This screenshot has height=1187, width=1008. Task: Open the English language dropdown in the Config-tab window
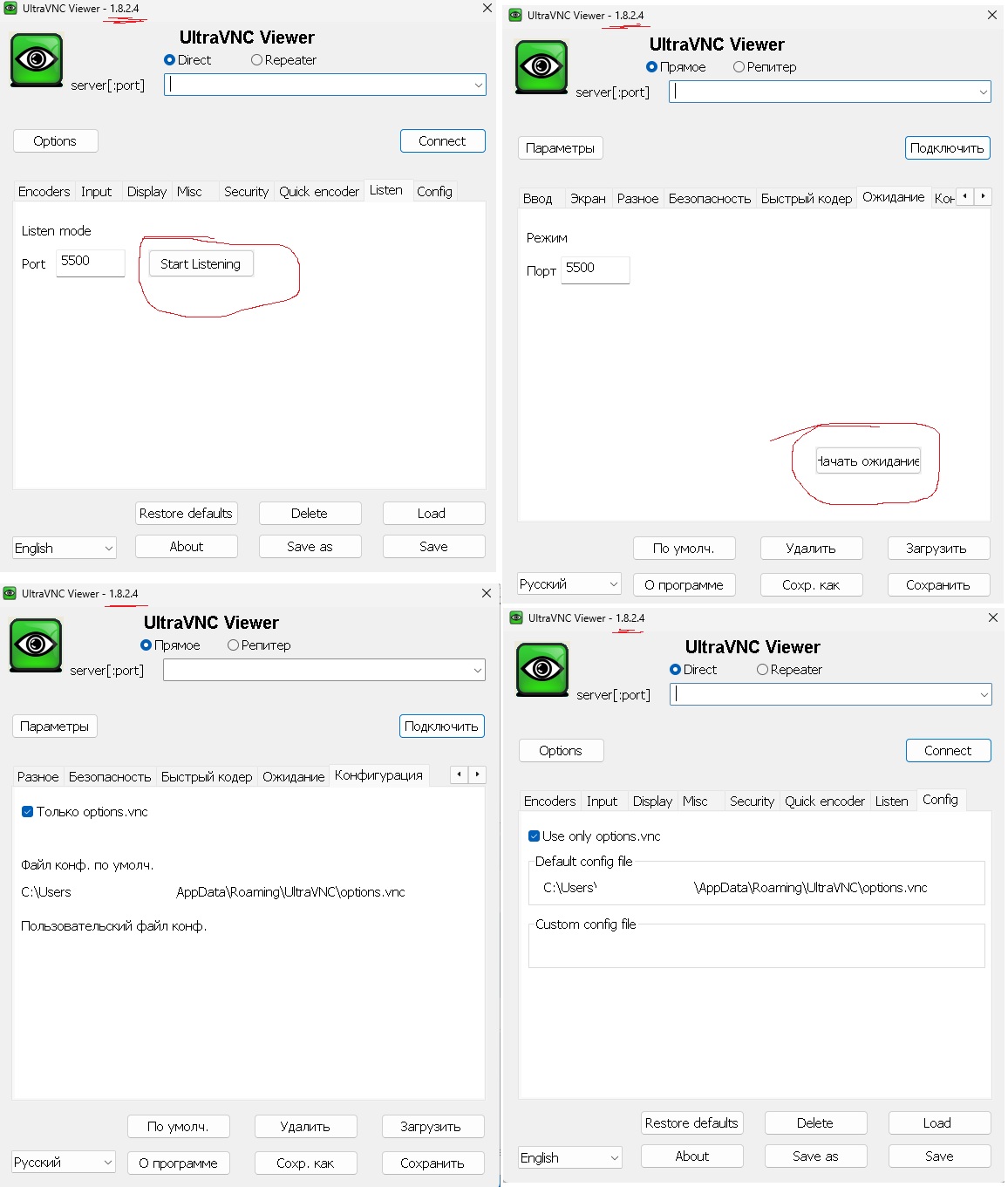point(570,1158)
